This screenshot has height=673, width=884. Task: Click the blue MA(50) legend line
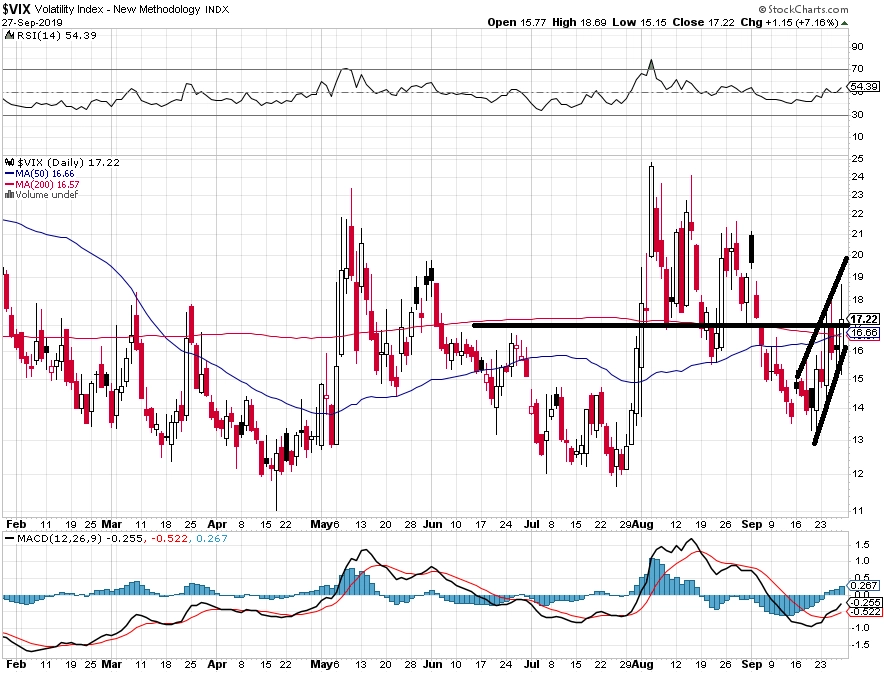click(10, 174)
